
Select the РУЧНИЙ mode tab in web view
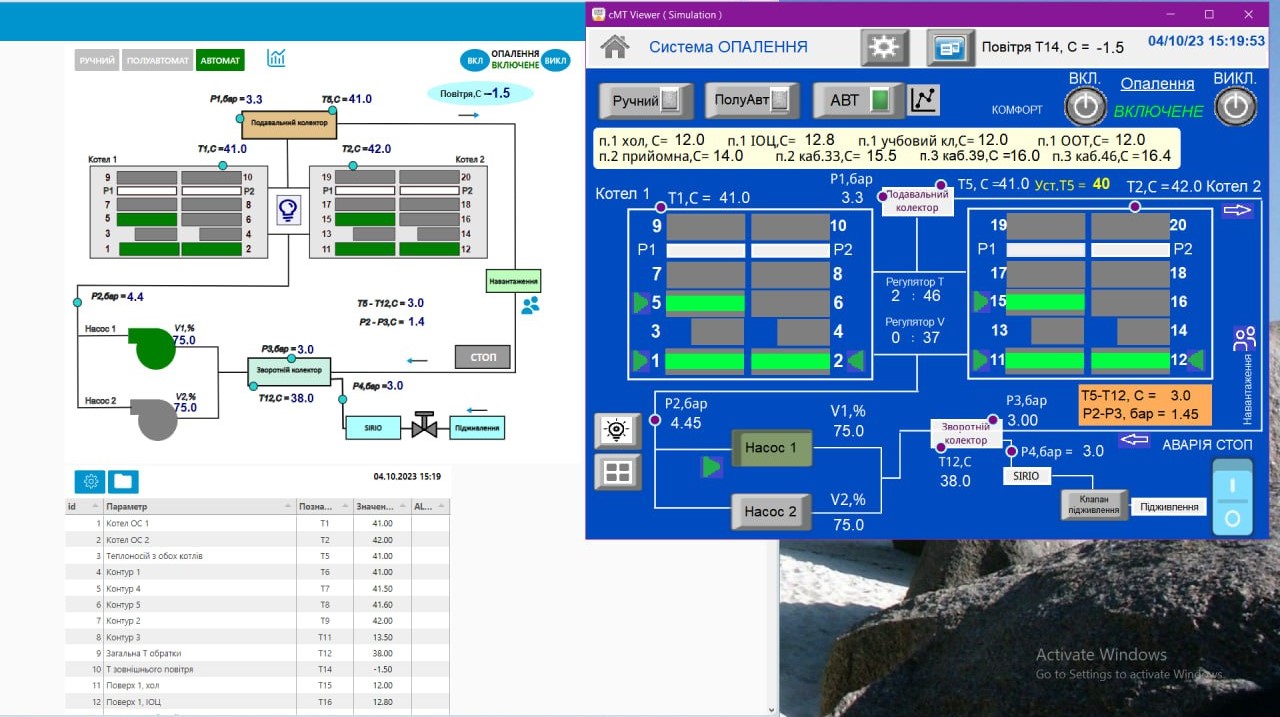[97, 61]
